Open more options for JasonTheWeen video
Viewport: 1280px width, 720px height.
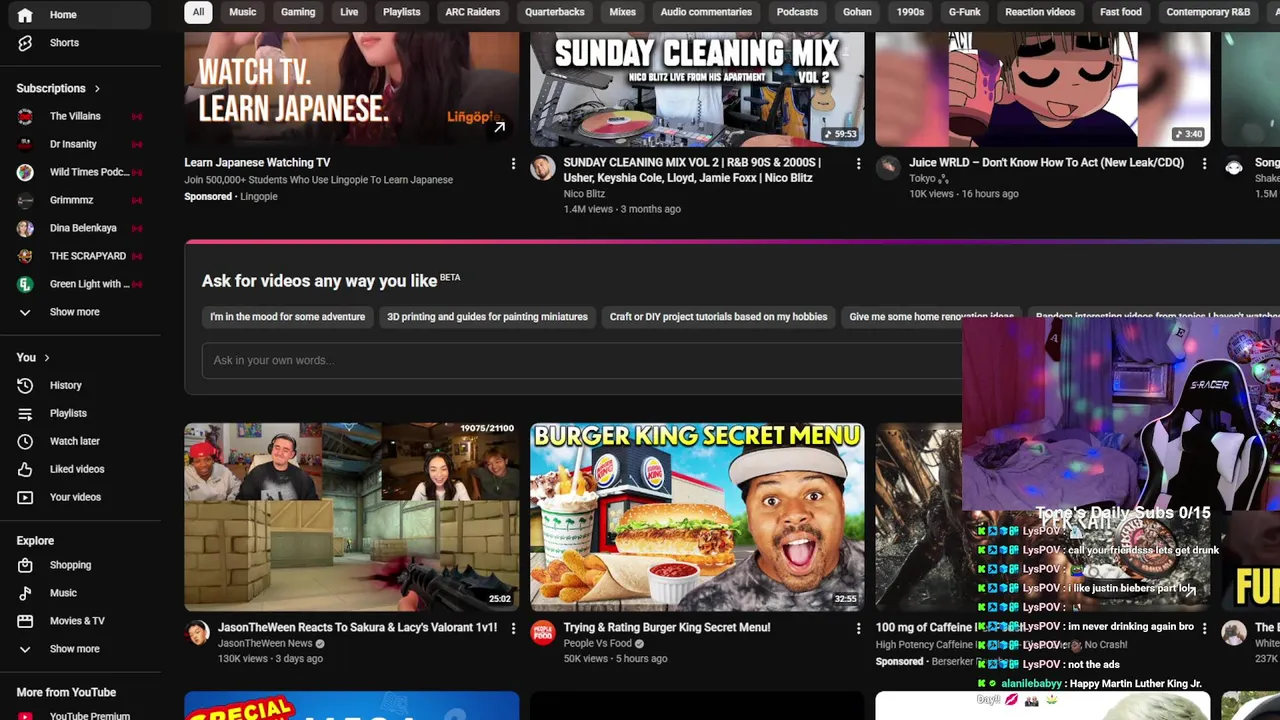513,628
